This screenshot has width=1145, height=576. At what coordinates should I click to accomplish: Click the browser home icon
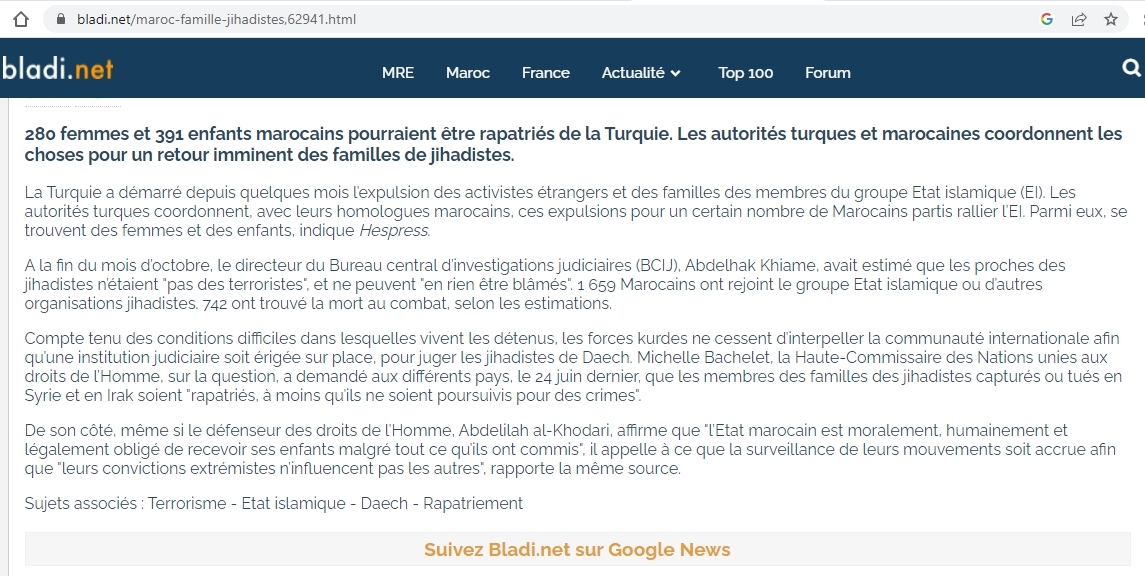22,19
